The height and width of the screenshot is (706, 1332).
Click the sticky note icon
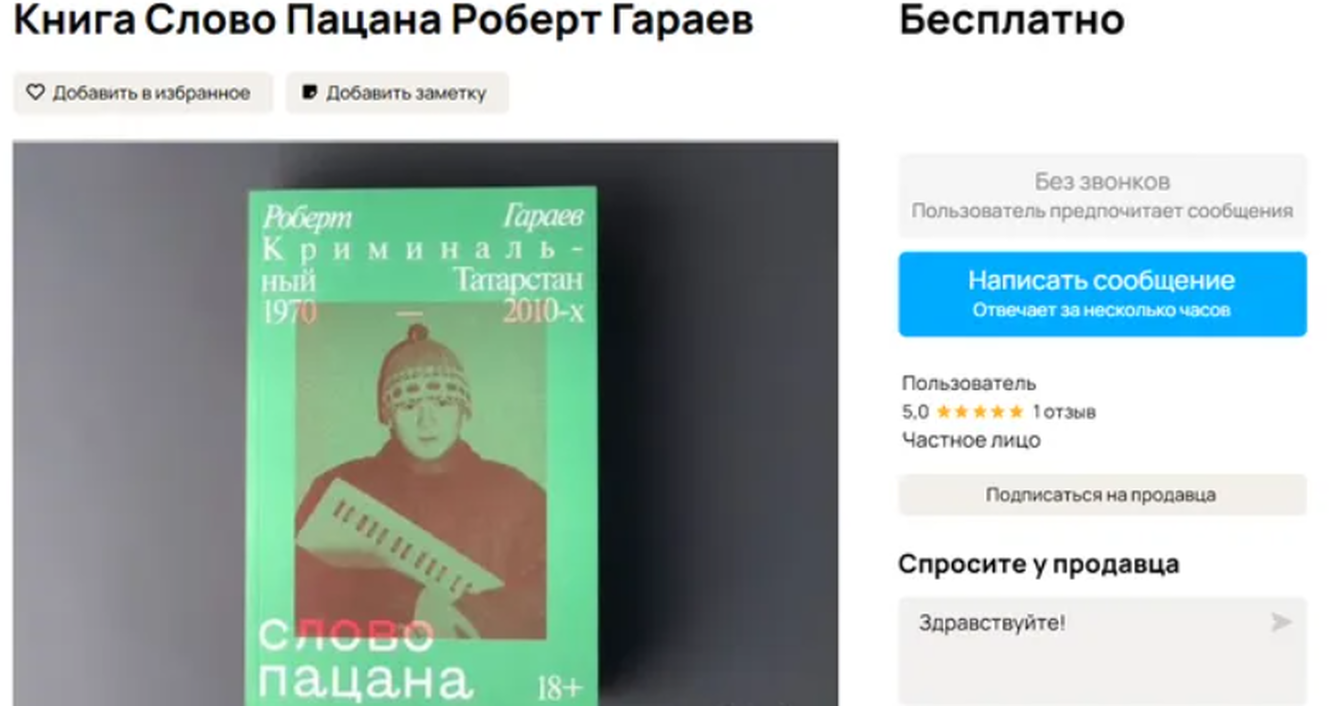point(310,93)
